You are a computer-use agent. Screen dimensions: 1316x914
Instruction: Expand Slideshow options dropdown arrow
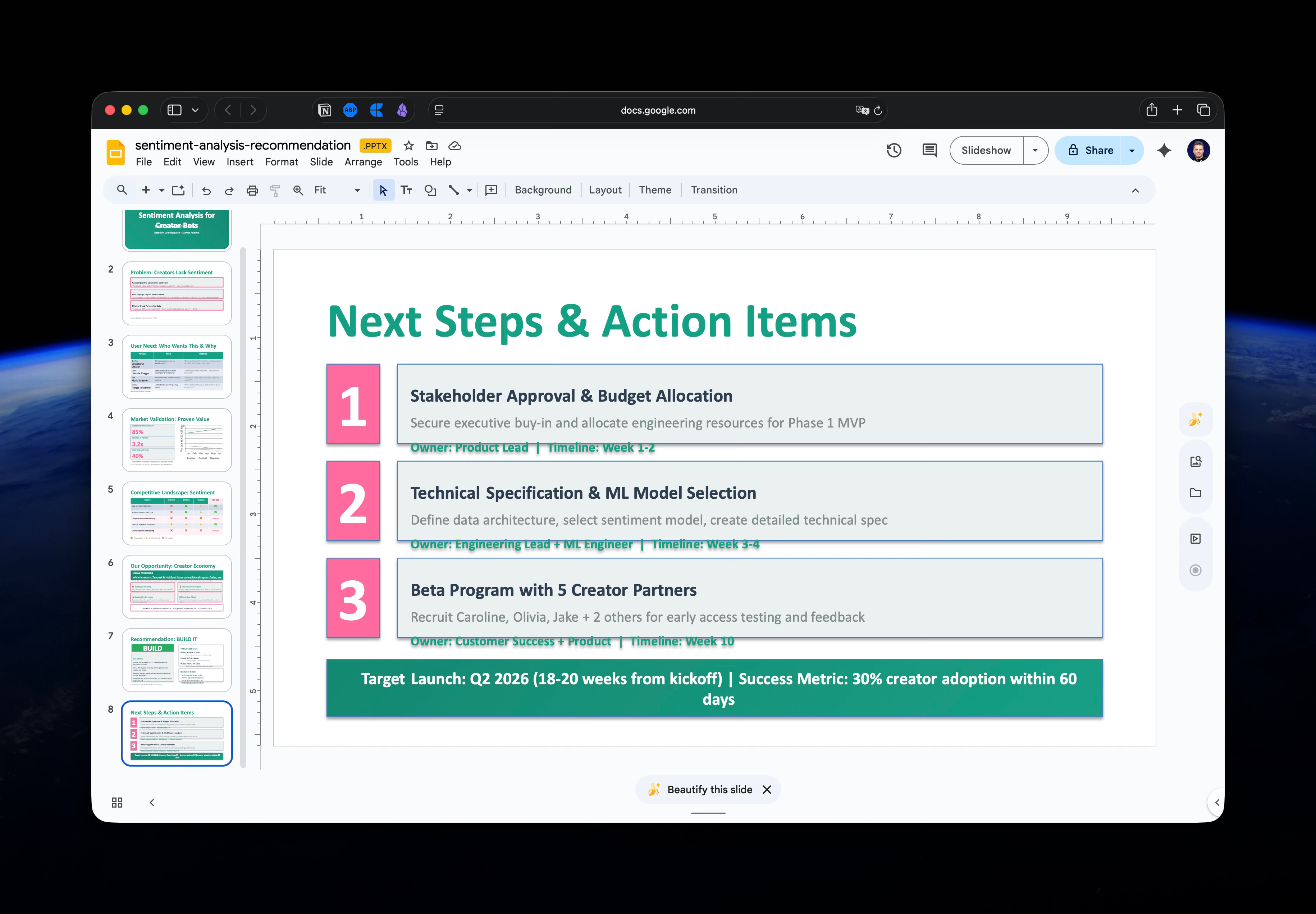pos(1035,151)
